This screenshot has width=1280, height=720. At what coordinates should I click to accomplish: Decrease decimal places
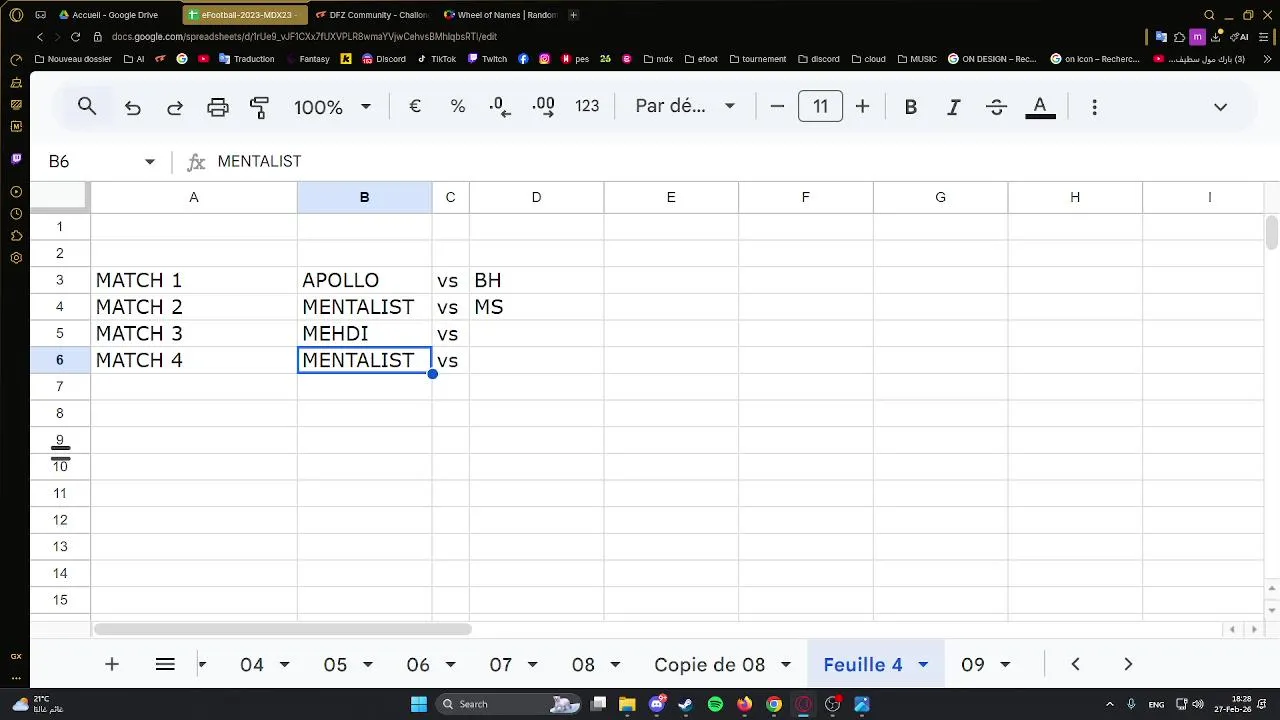500,107
